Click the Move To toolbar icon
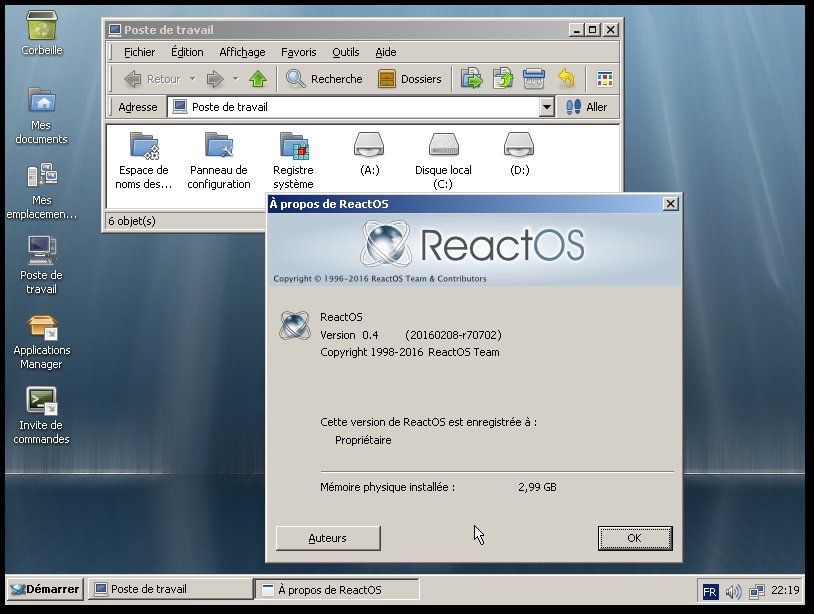This screenshot has height=614, width=814. 471,79
